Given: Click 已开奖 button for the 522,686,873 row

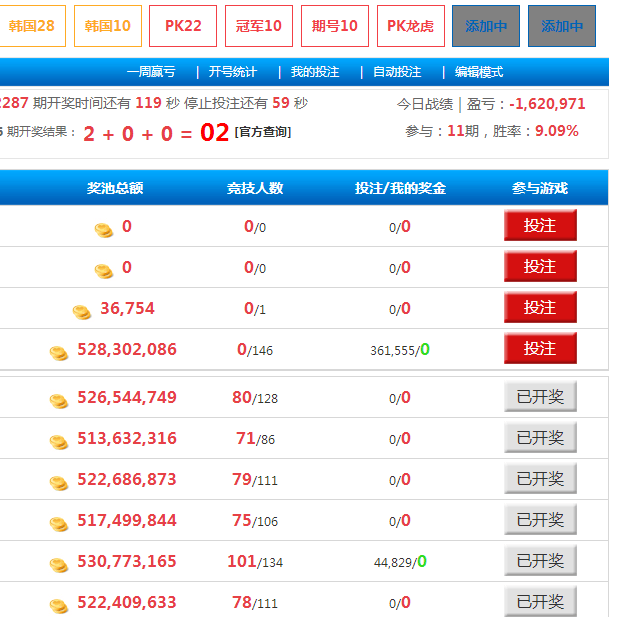Looking at the screenshot, I should (540, 478).
